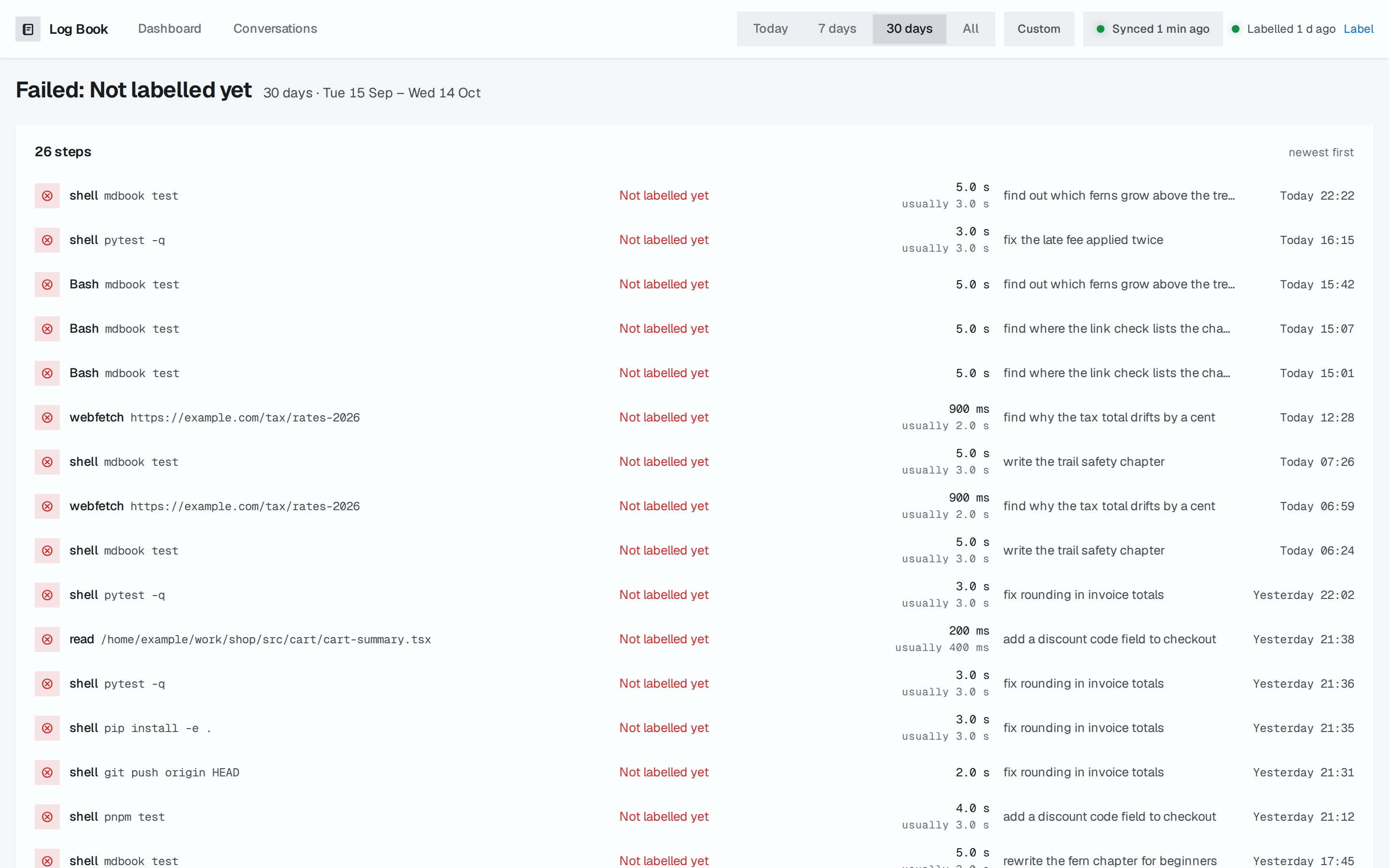1389x868 pixels.
Task: Open the Conversations tab
Action: [x=275, y=29]
